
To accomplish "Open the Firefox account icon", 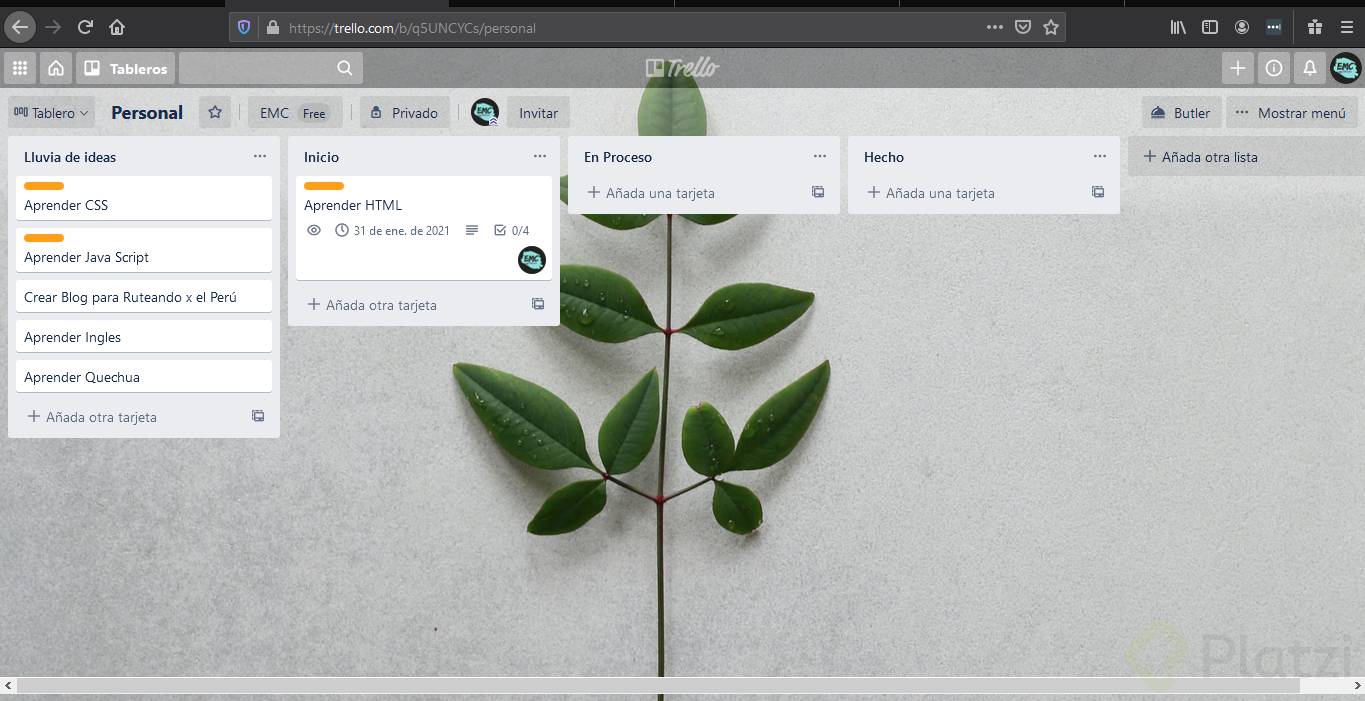I will pyautogui.click(x=1242, y=27).
